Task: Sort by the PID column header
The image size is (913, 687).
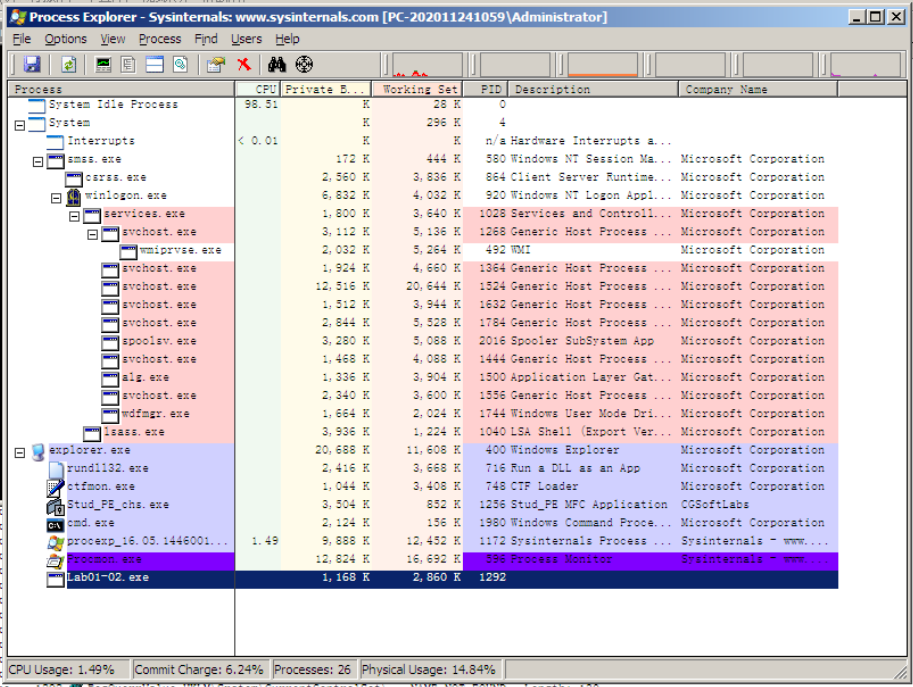Action: coord(486,89)
